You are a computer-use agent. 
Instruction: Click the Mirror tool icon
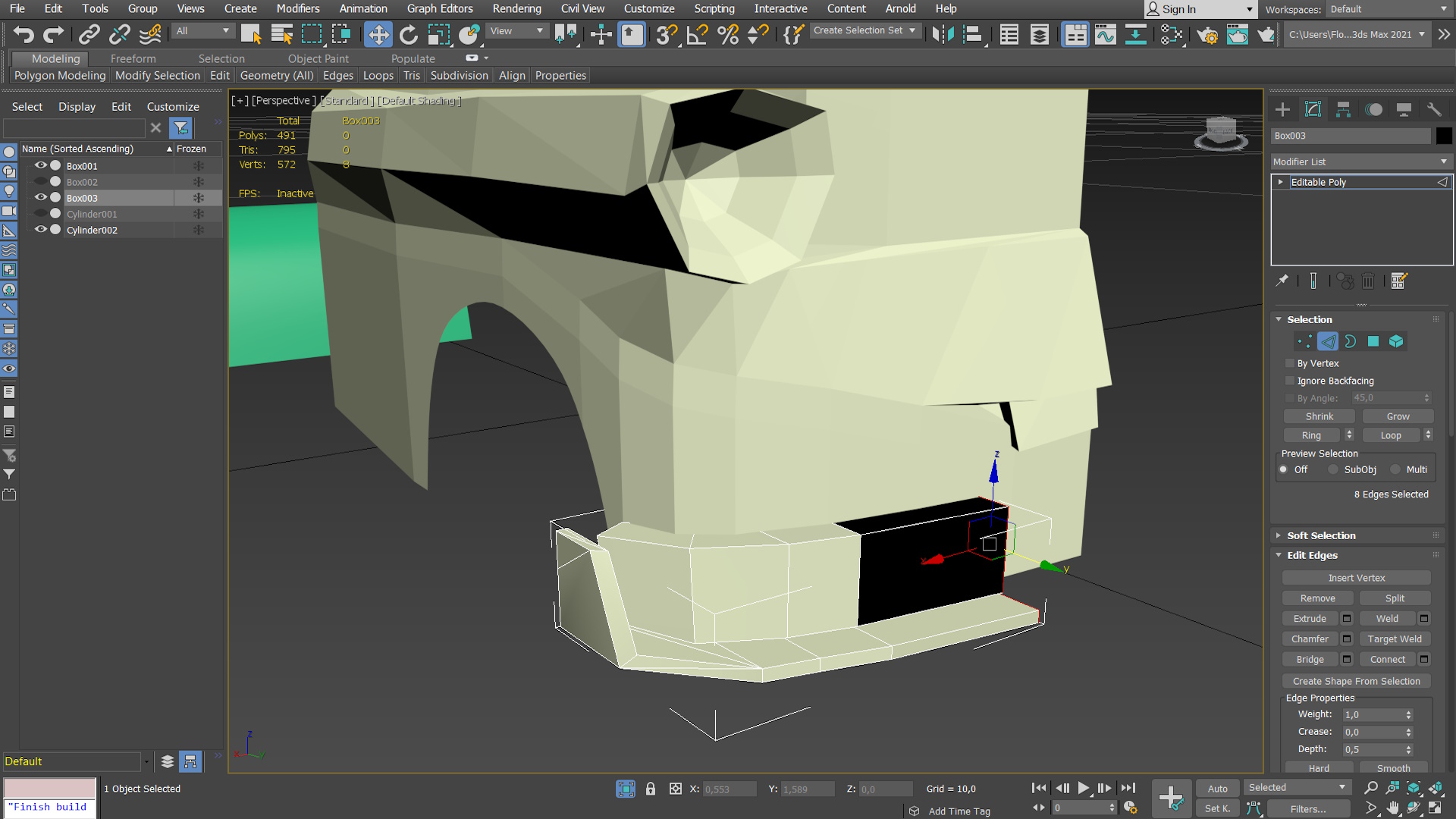(943, 35)
